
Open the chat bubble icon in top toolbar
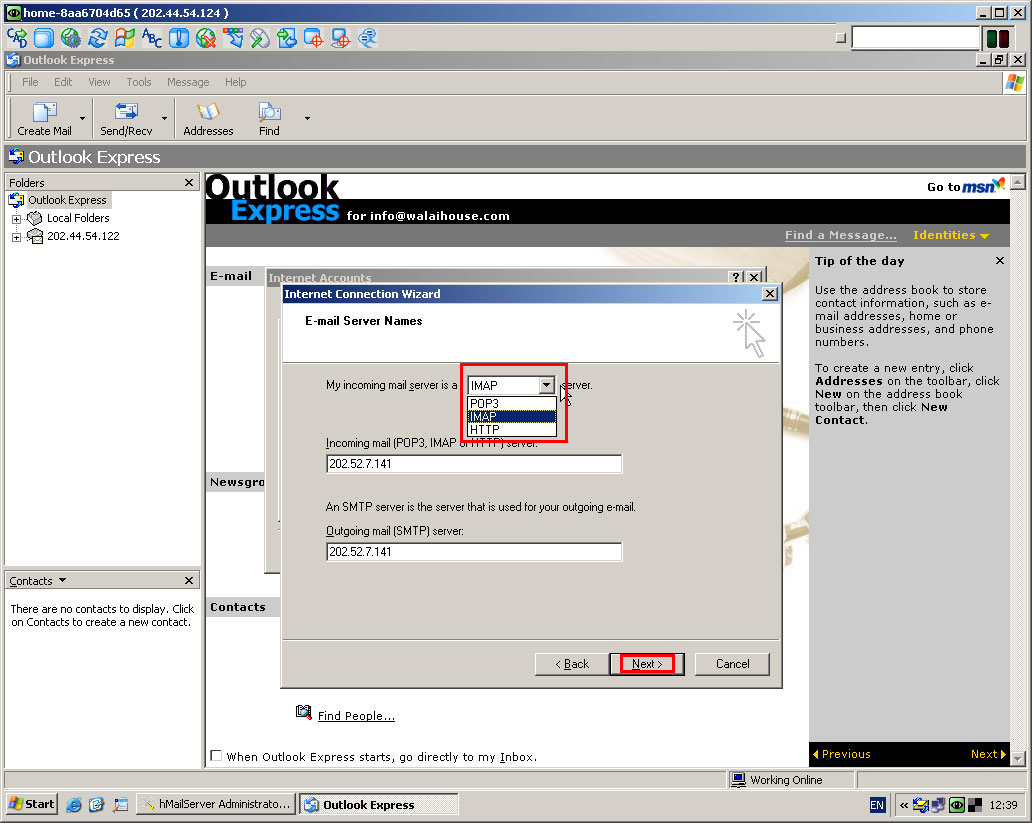[x=368, y=38]
